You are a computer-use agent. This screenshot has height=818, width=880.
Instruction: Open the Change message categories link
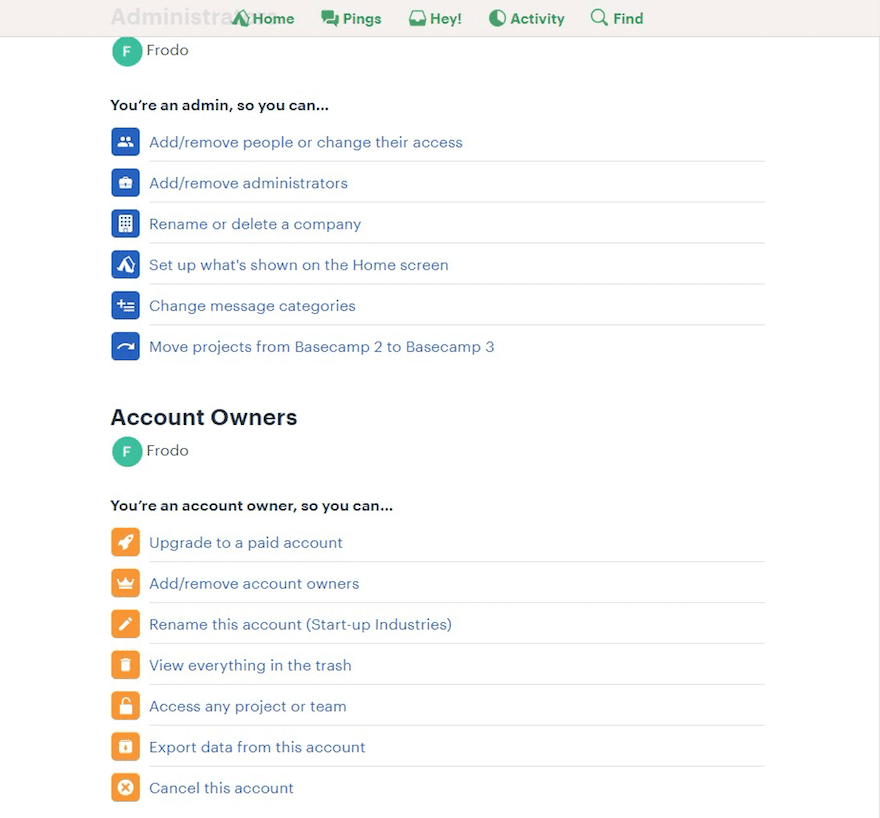[x=252, y=306]
